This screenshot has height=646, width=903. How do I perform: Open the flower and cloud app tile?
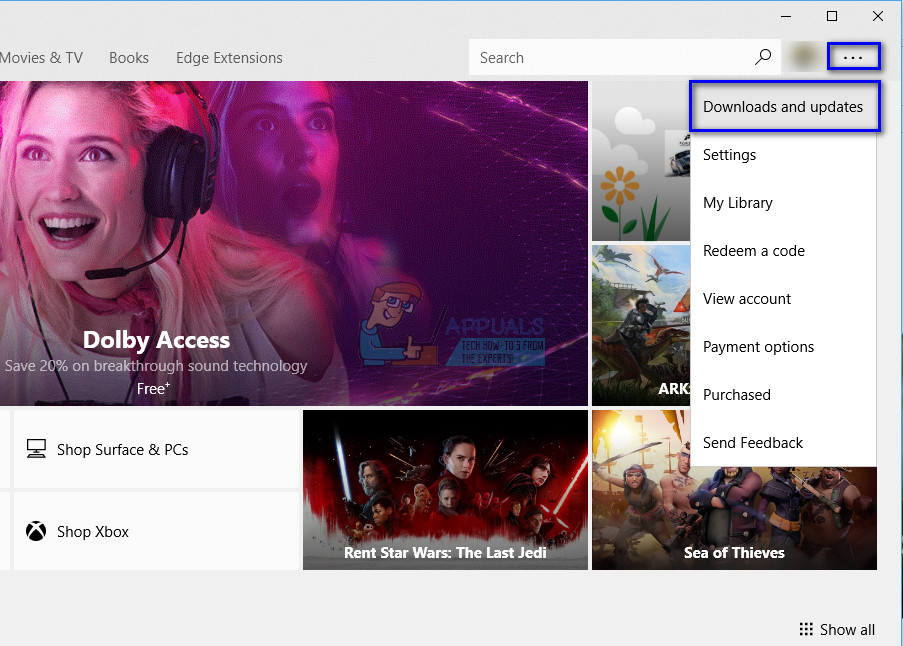click(x=641, y=161)
